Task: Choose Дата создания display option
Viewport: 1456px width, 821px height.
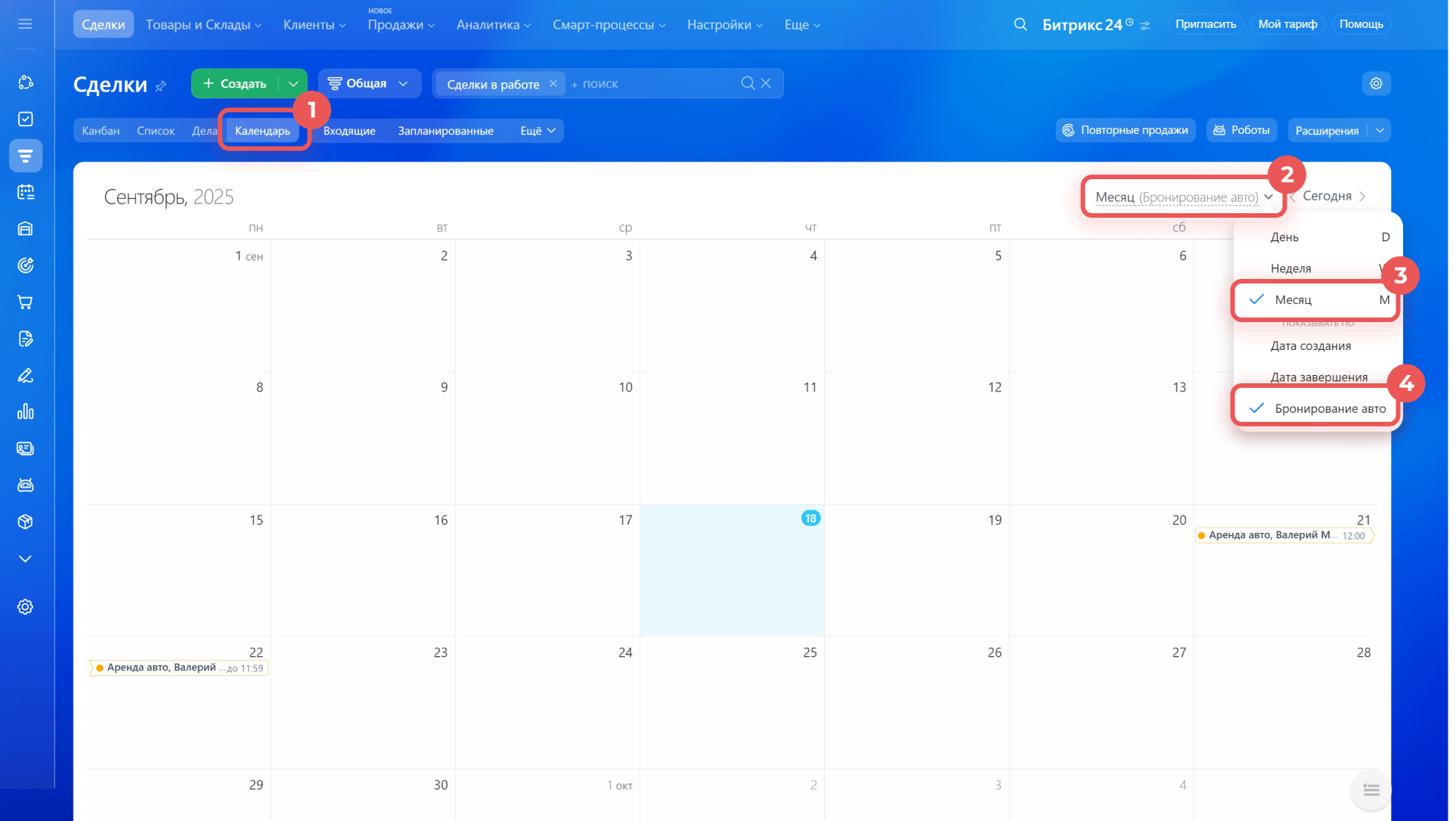Action: coord(1310,346)
